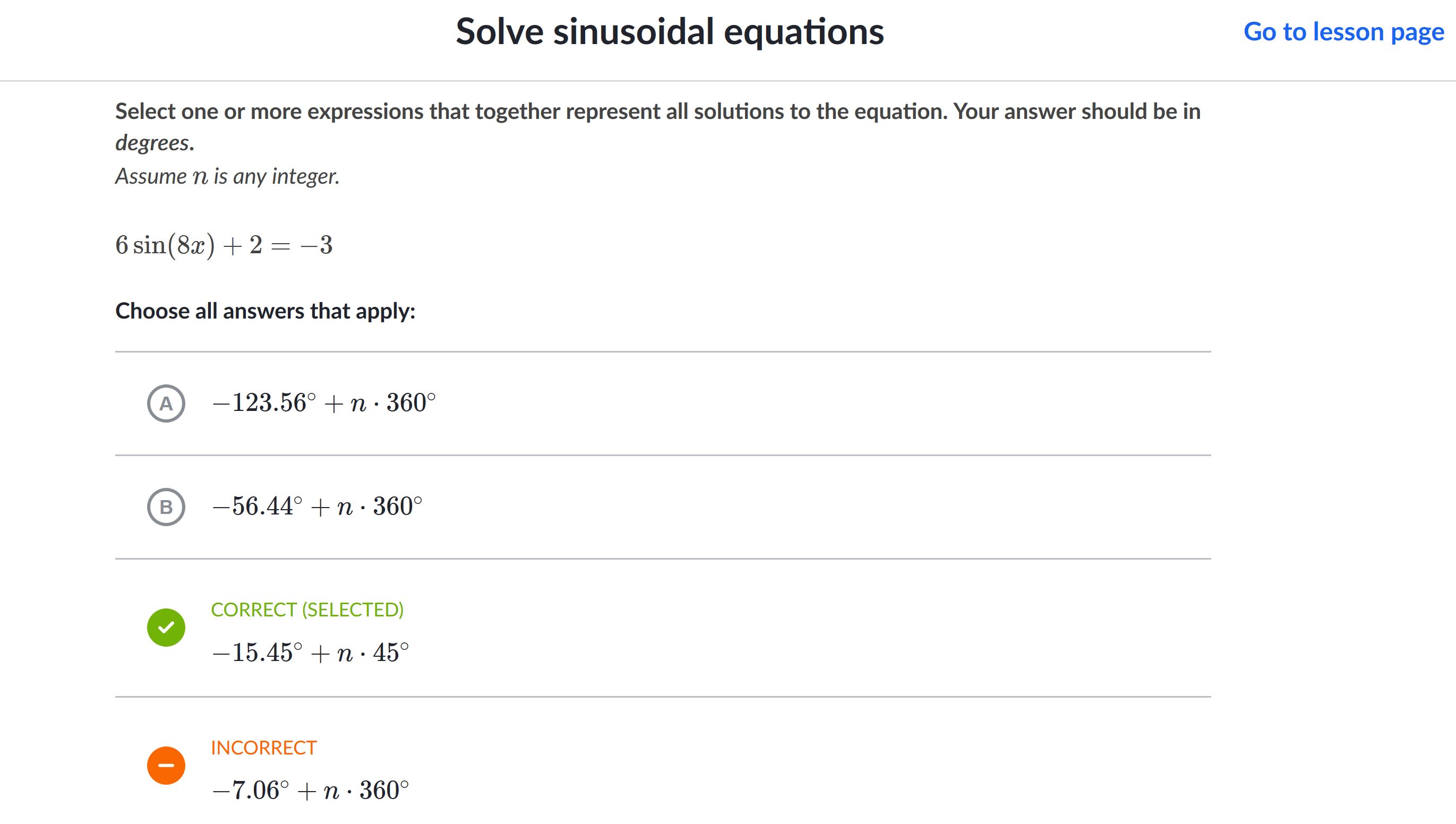Screen dimensions: 1456x824
Task: Click the italic word degrees
Action: coord(155,143)
